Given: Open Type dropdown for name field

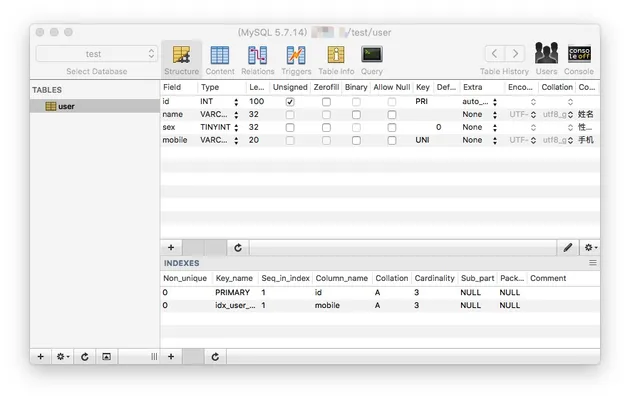Looking at the screenshot, I should coord(236,115).
